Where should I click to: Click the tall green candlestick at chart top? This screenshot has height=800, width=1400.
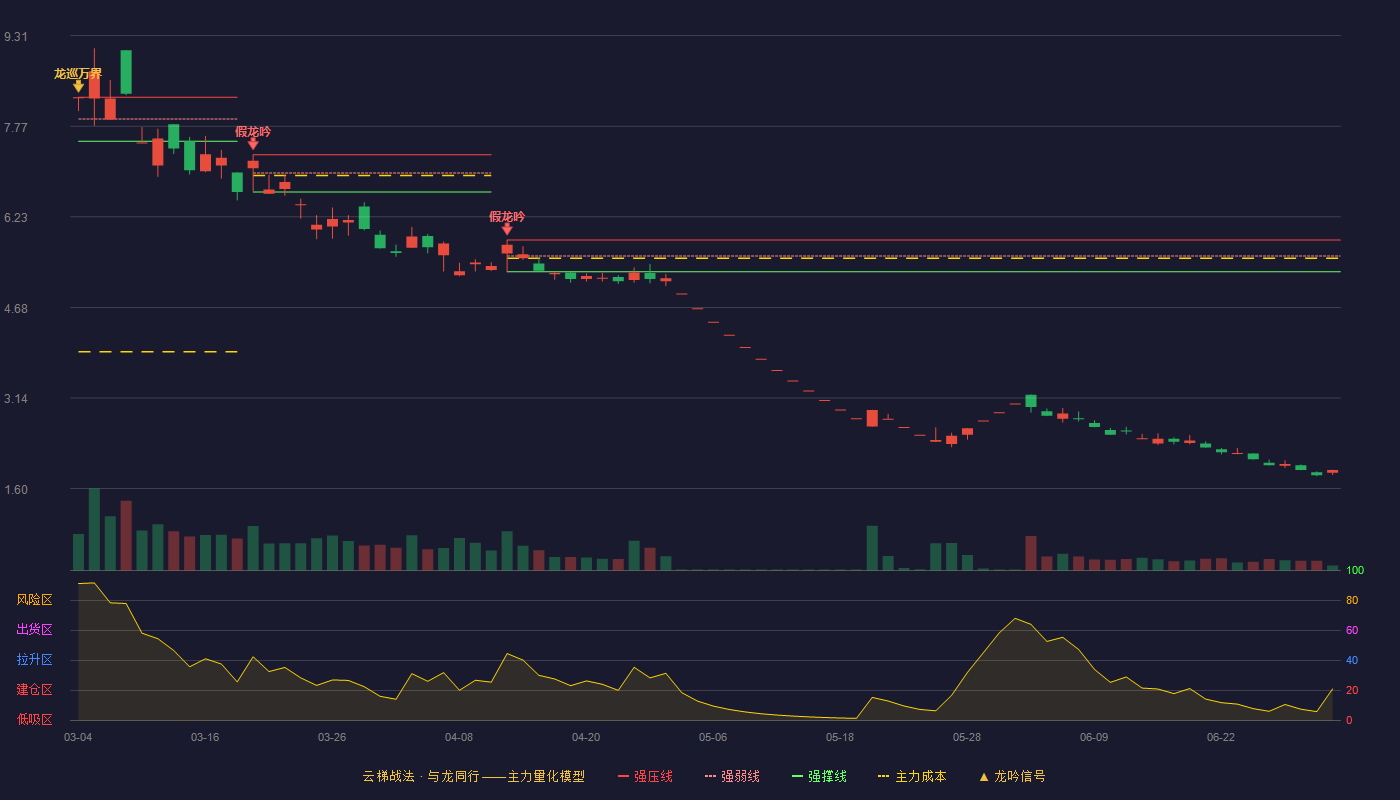pos(126,72)
